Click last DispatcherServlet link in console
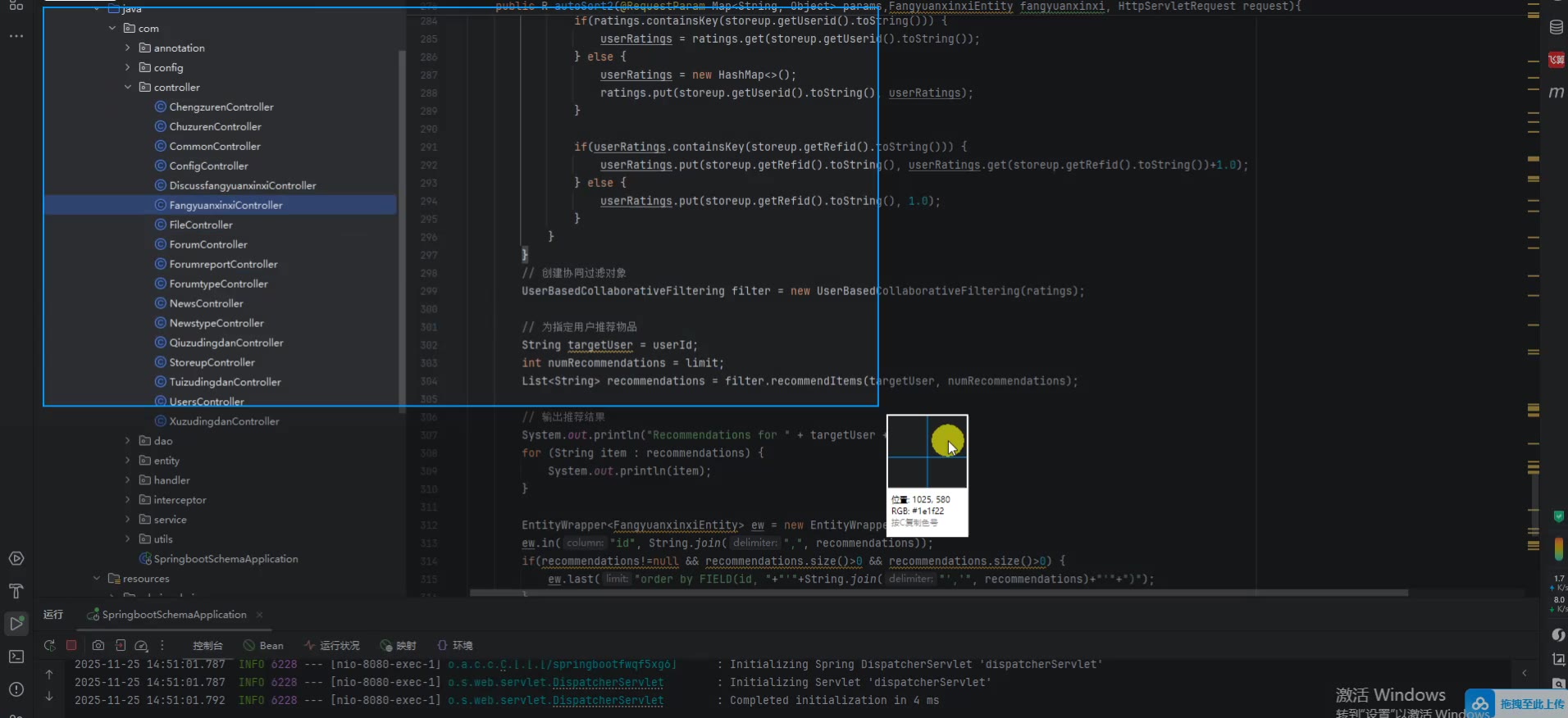 tap(608, 701)
